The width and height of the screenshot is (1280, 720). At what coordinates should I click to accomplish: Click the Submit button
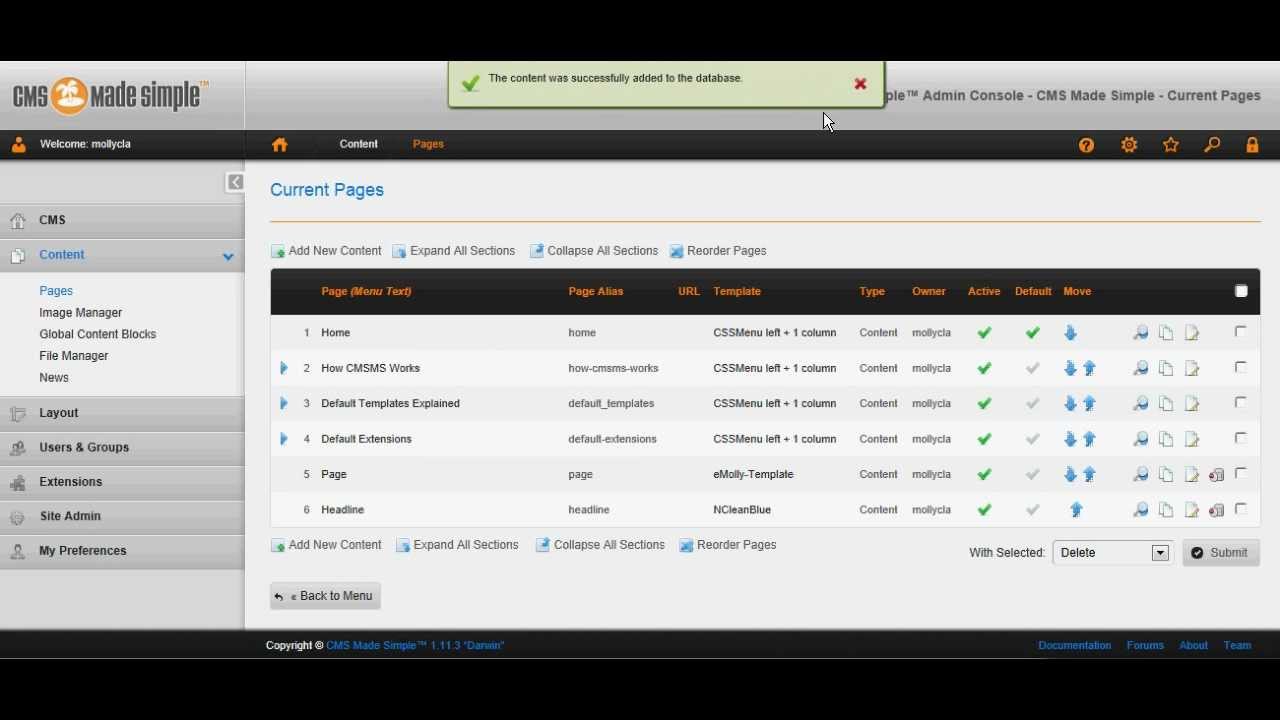pyautogui.click(x=1221, y=553)
